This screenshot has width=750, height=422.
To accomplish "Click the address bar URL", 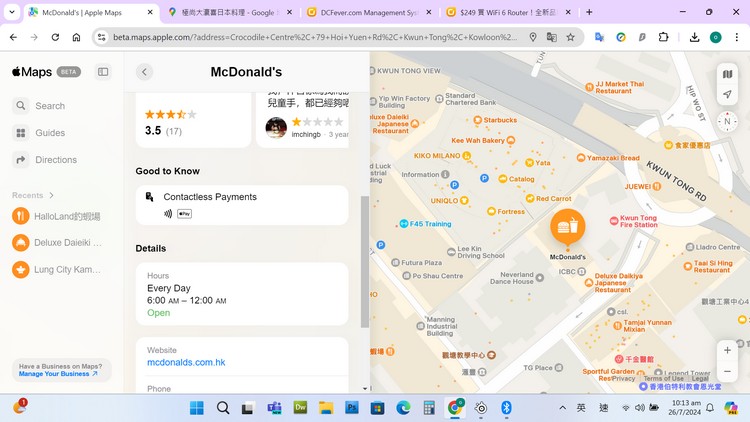I will point(315,37).
